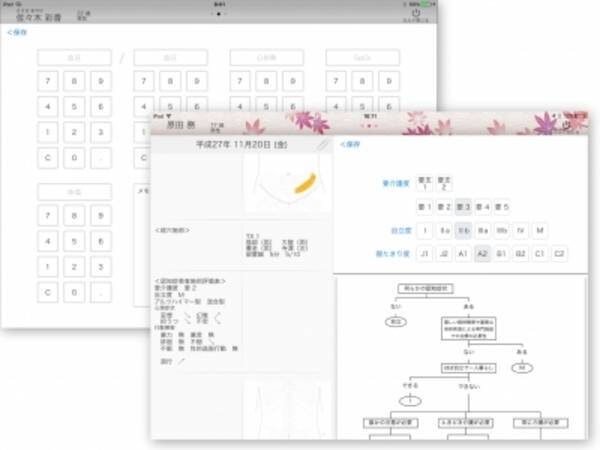
Task: Select bedridden level A1 button
Action: (x=463, y=253)
